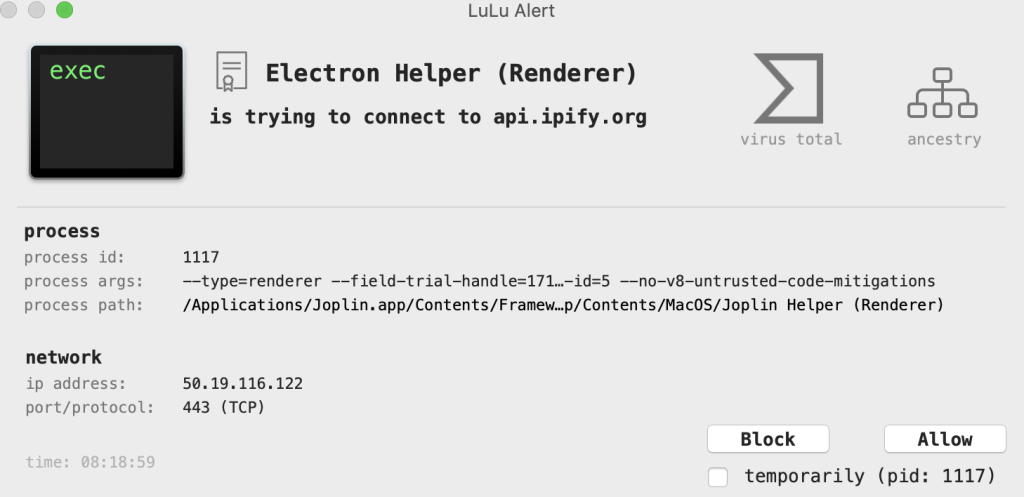Click the process args value text
The image size is (1024, 497).
[559, 281]
